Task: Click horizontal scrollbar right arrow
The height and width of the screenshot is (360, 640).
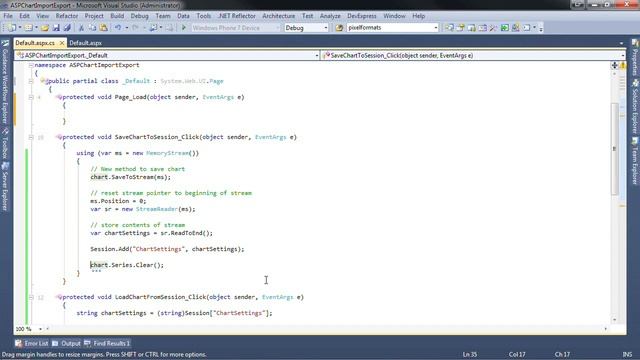Action: 606,329
